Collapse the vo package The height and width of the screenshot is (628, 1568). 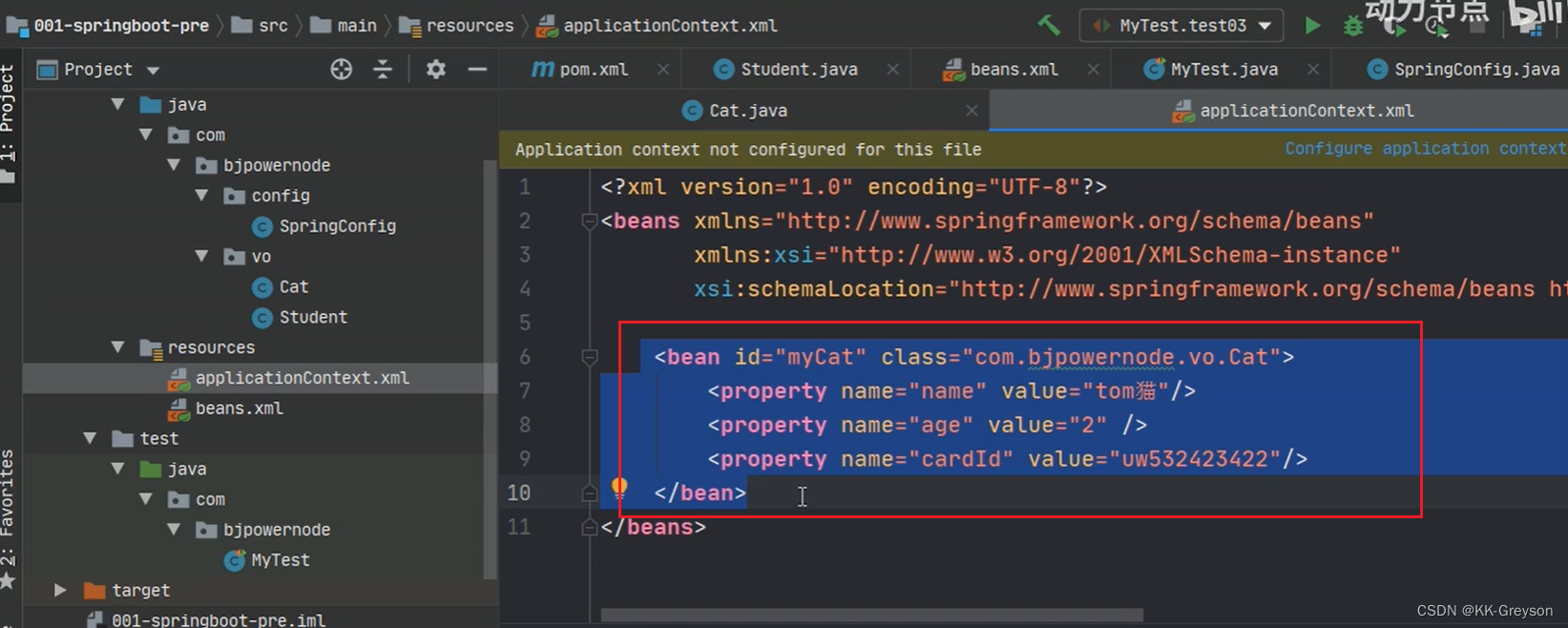tap(202, 257)
